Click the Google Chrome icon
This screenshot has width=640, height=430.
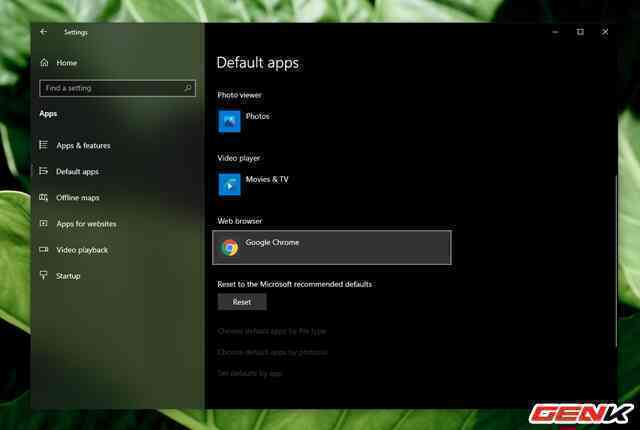[229, 248]
